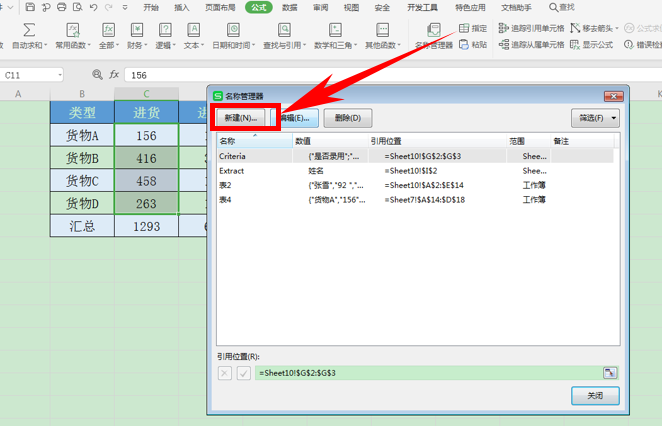Click the 全部 all functions icon
Viewport: 664px width, 426px height.
pos(108,30)
